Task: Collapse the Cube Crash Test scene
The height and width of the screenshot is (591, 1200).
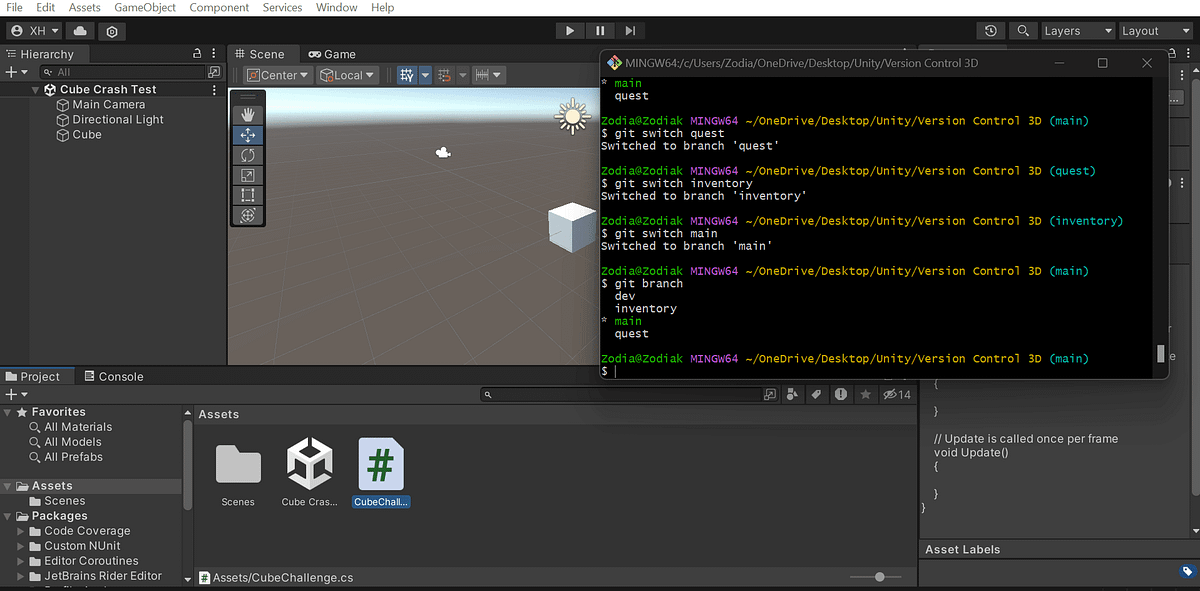Action: [x=36, y=89]
